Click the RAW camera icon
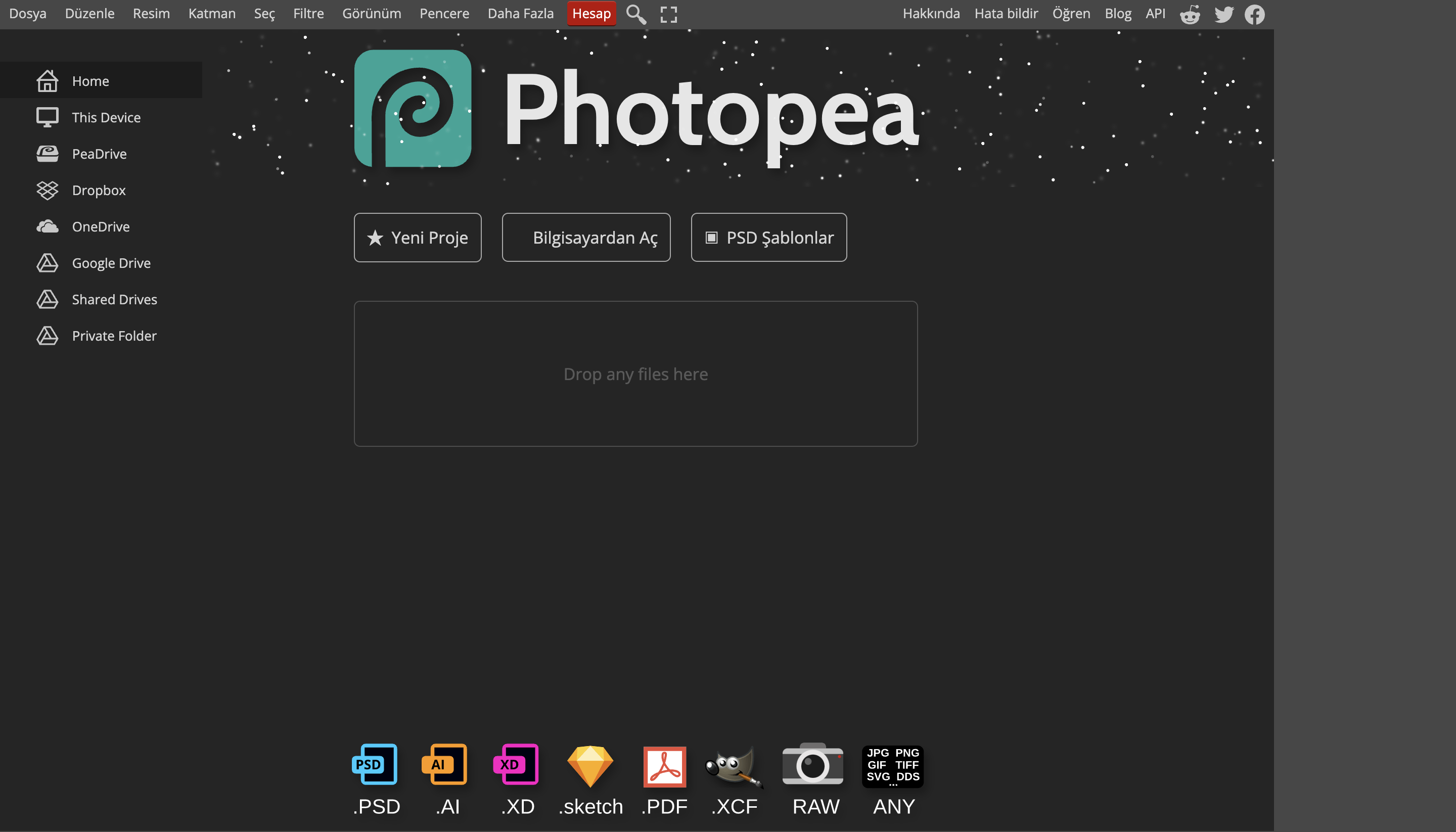 coord(812,765)
